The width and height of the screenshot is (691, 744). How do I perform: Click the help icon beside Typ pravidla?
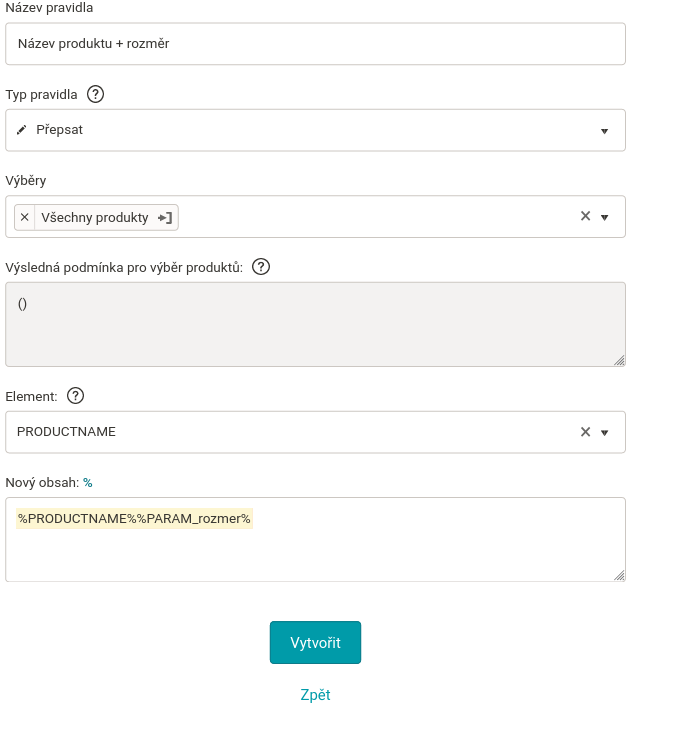pos(96,95)
